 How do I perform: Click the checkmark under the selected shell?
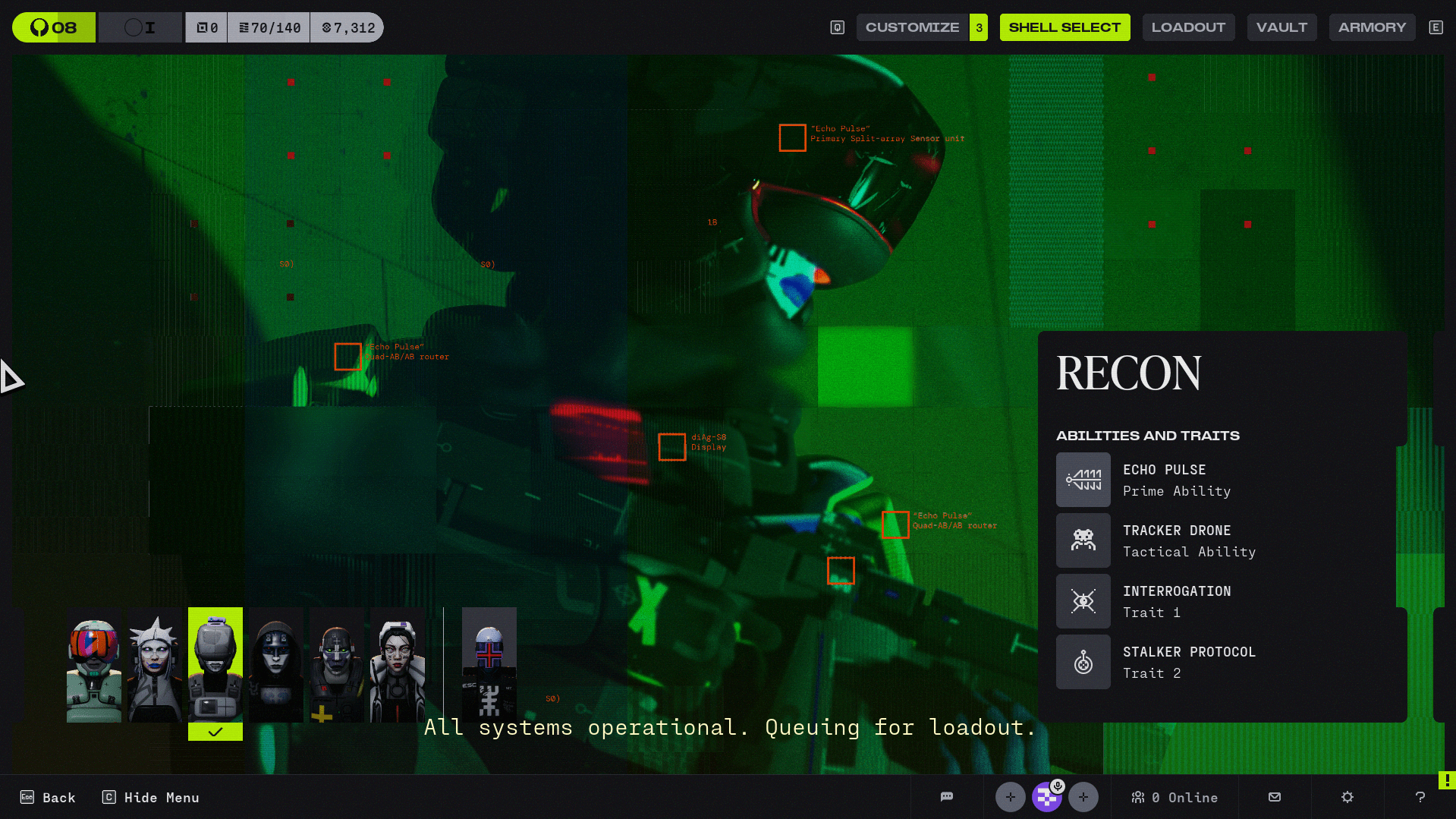[x=215, y=732]
